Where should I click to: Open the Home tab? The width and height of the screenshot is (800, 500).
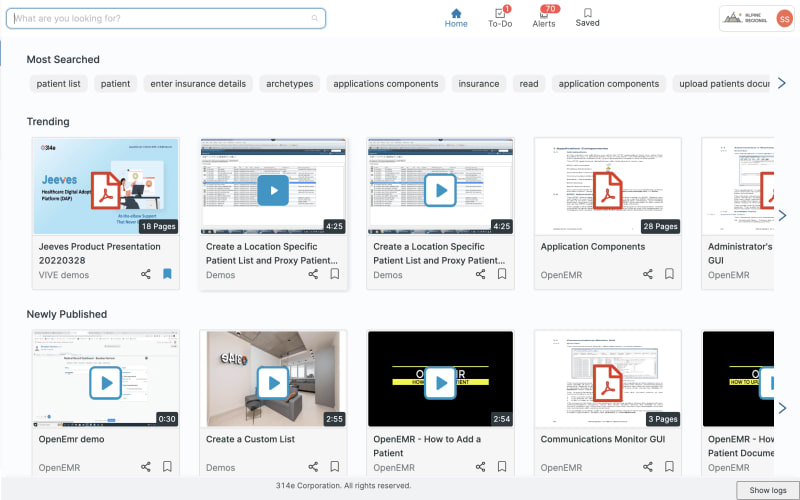(456, 18)
